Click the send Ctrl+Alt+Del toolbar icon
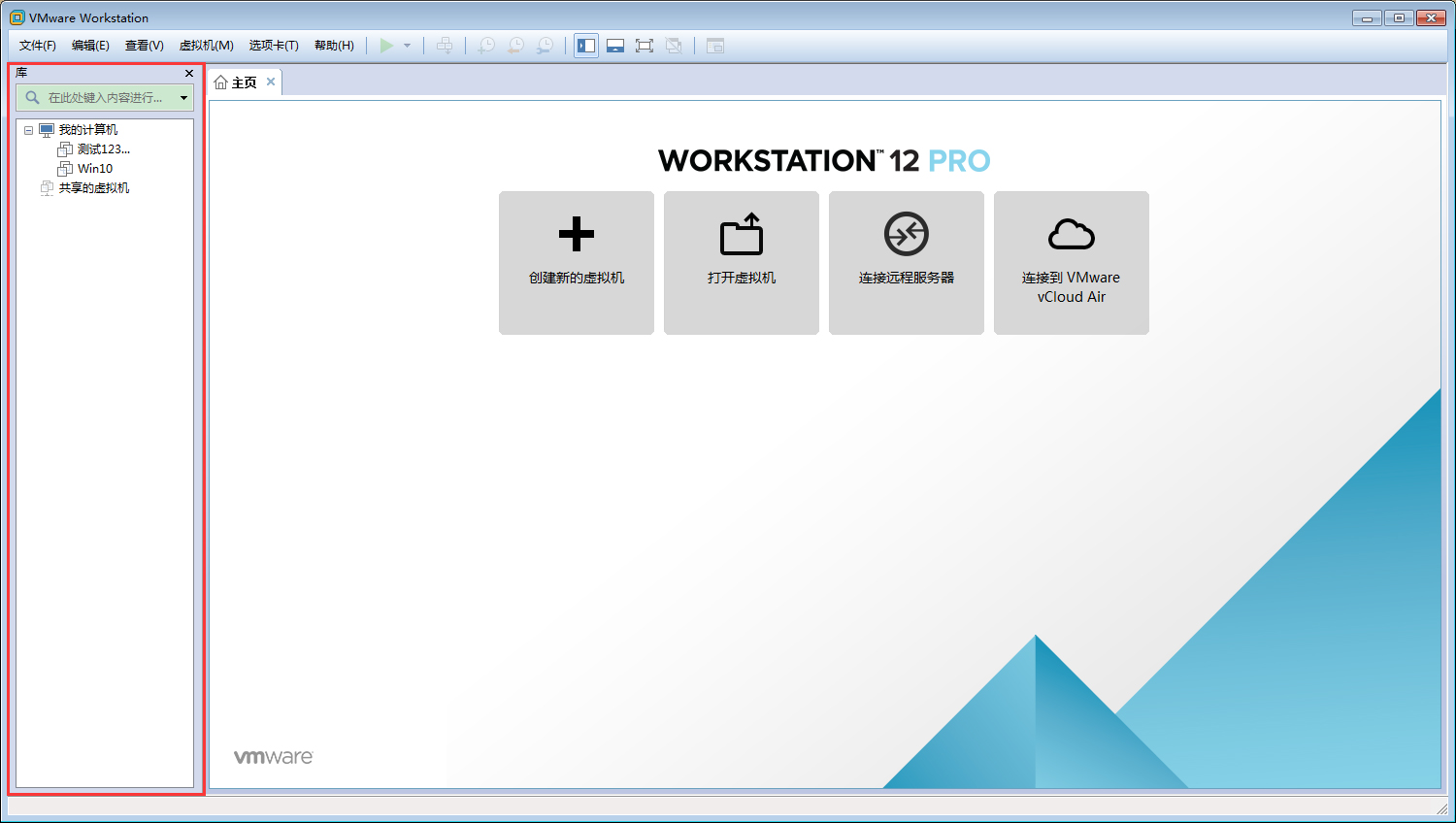The height and width of the screenshot is (823, 1456). (x=445, y=46)
